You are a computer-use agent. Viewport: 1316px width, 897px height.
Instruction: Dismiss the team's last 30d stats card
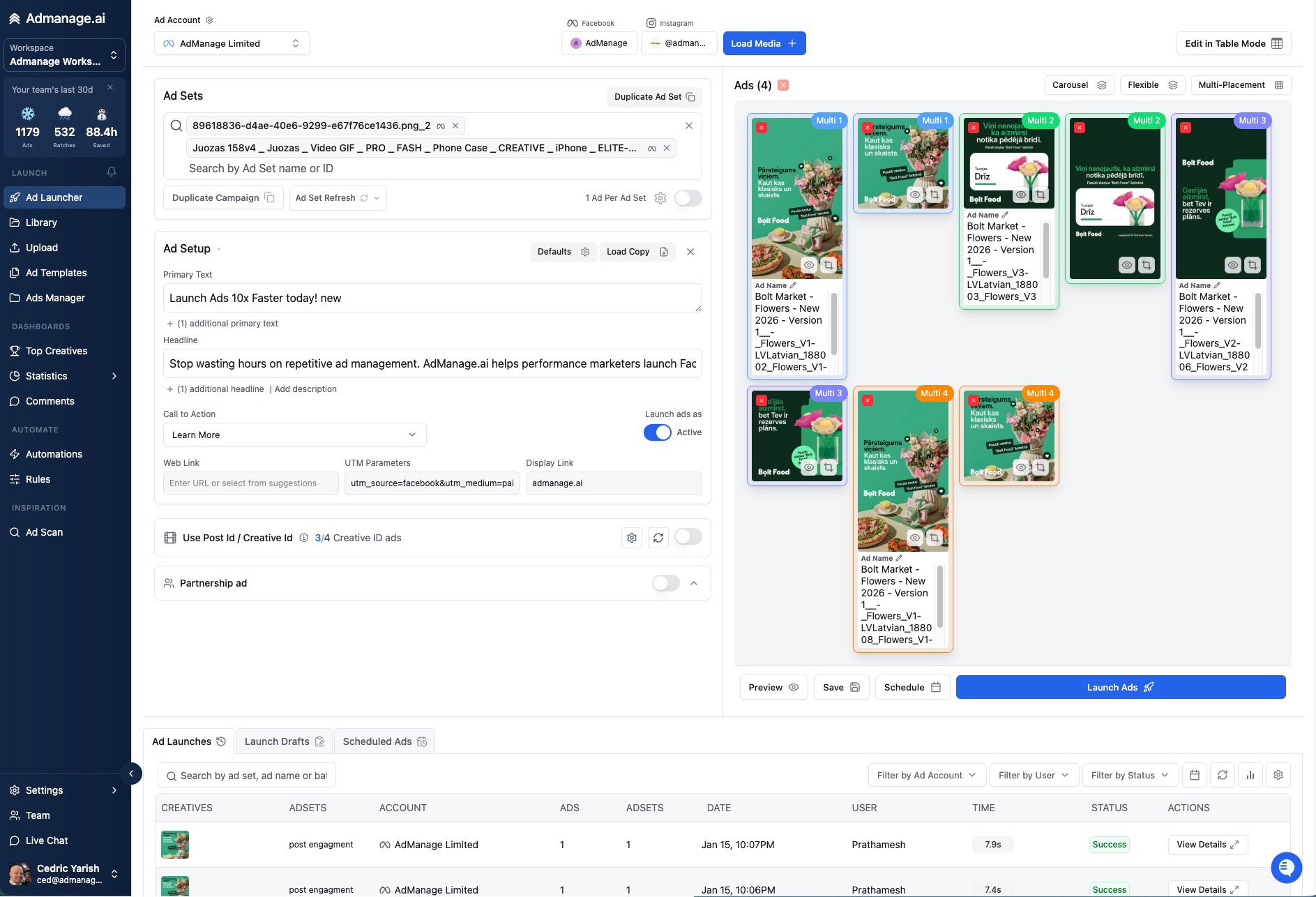110,88
